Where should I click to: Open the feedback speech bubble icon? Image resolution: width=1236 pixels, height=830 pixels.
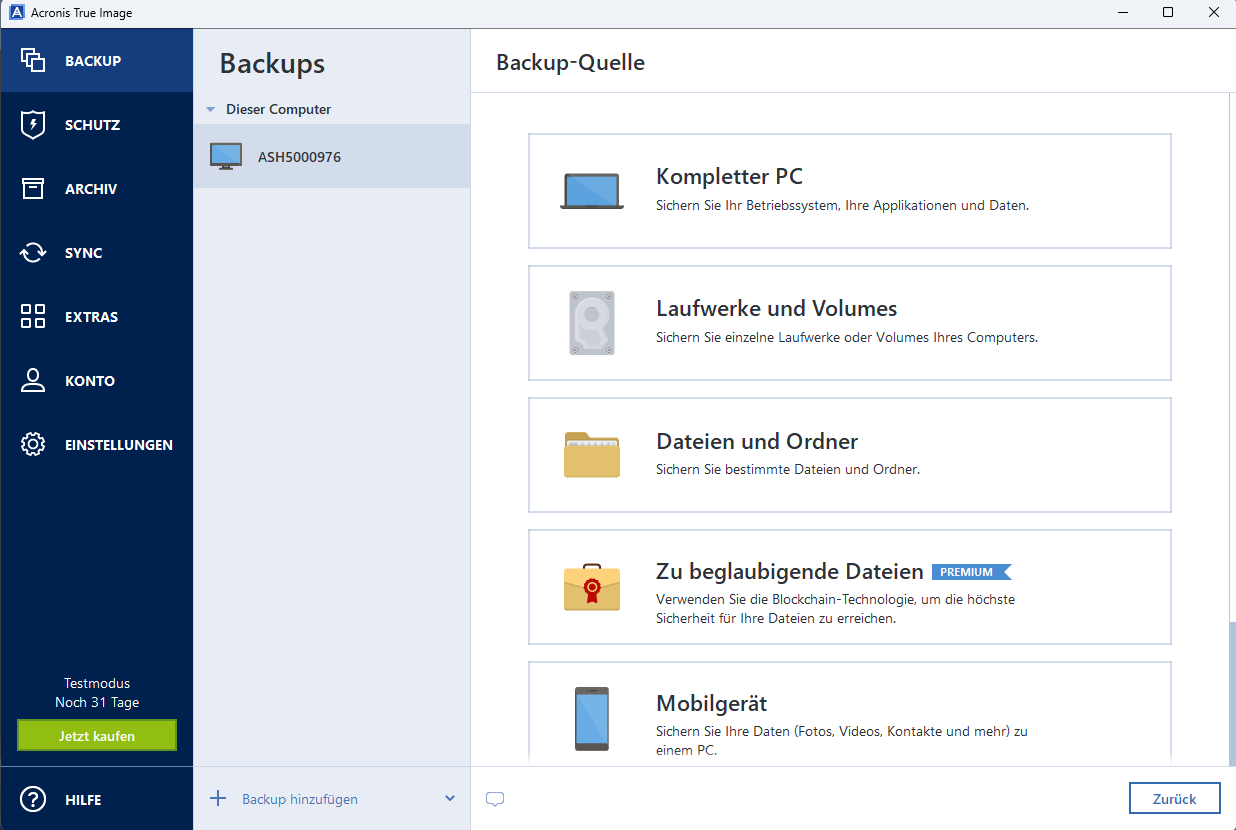click(494, 798)
